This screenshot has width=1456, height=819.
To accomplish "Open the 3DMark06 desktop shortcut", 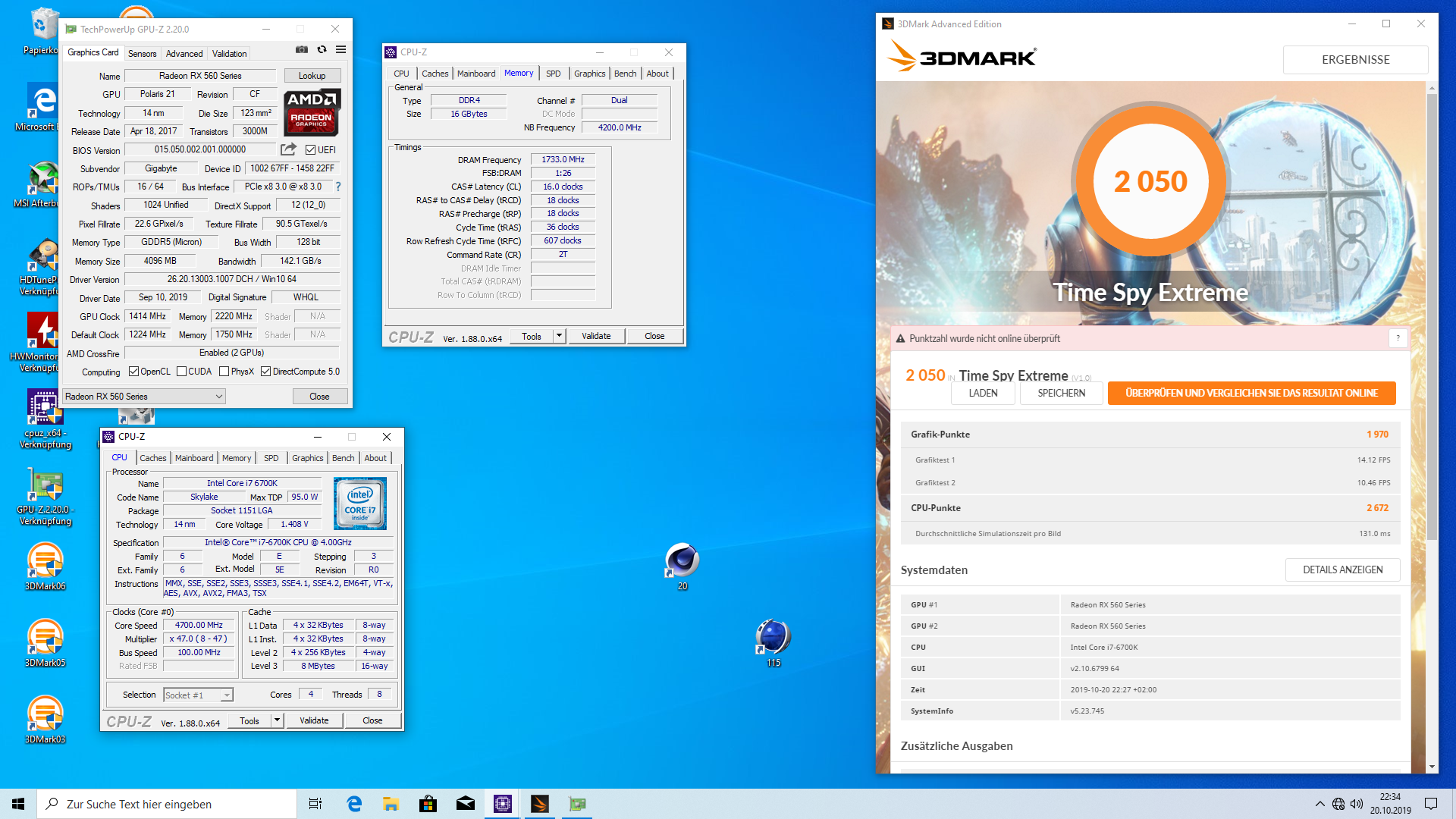I will 45,568.
